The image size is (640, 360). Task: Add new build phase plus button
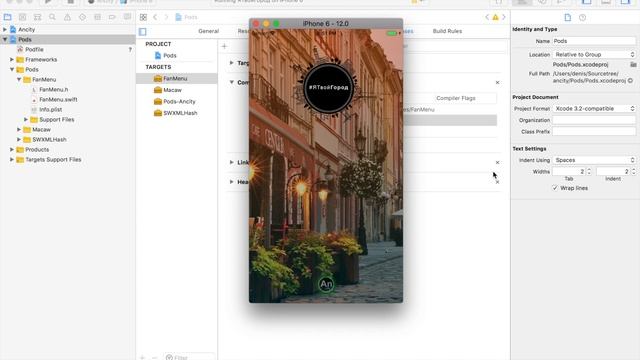click(224, 46)
